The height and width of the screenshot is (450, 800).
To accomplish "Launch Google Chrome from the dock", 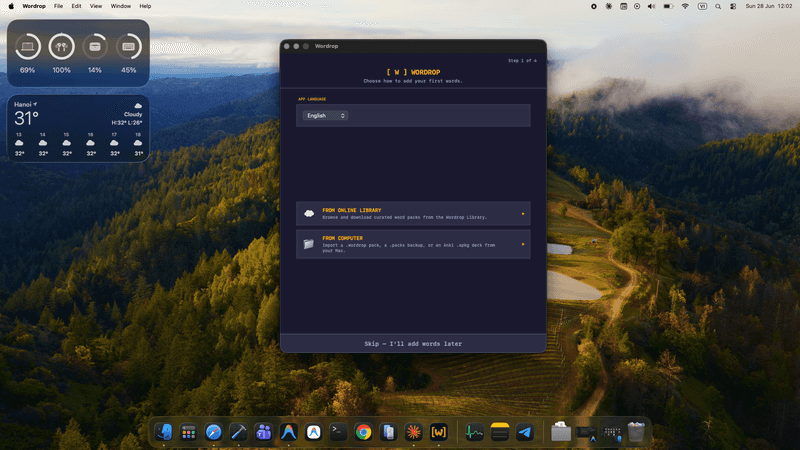I will 363,432.
